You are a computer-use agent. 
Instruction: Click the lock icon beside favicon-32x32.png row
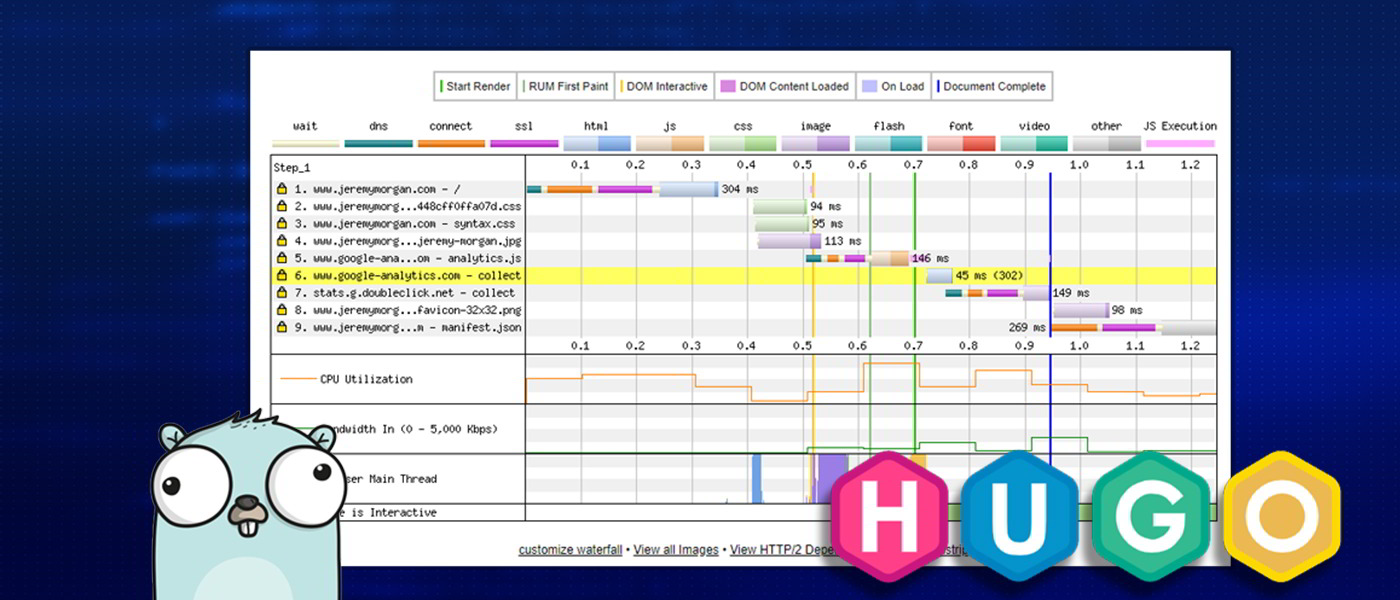coord(282,310)
